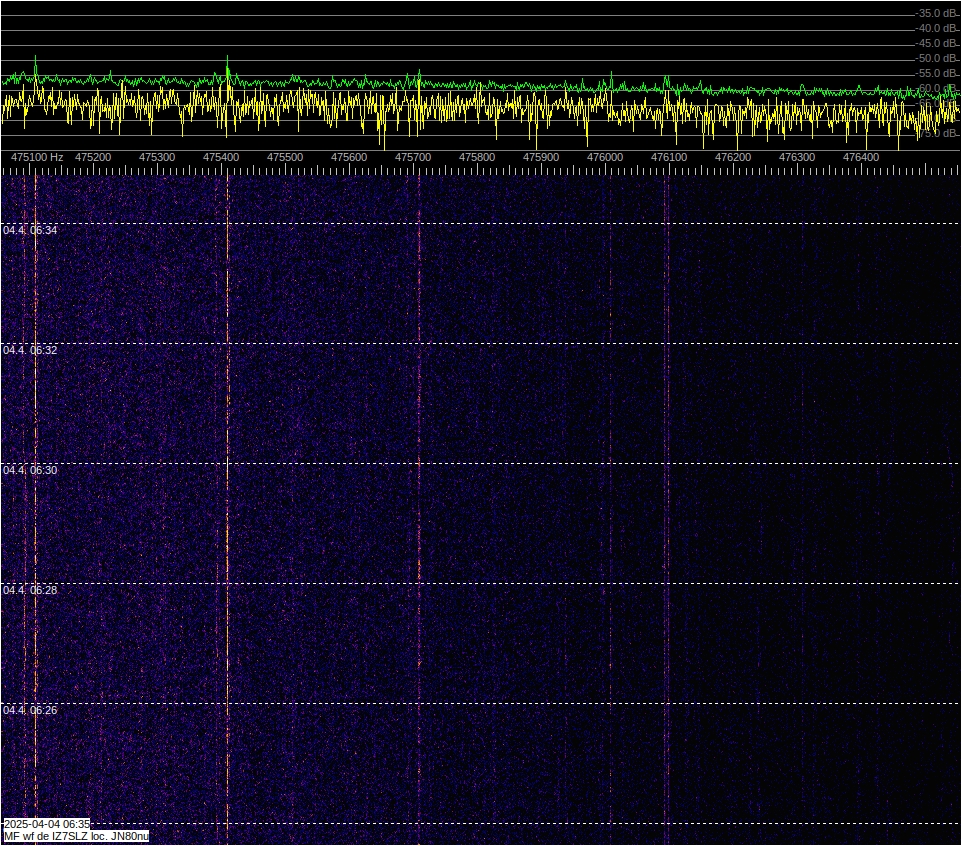Click the 2025-04-04 06:35 timestamp
The height and width of the screenshot is (846, 962).
tap(47, 824)
